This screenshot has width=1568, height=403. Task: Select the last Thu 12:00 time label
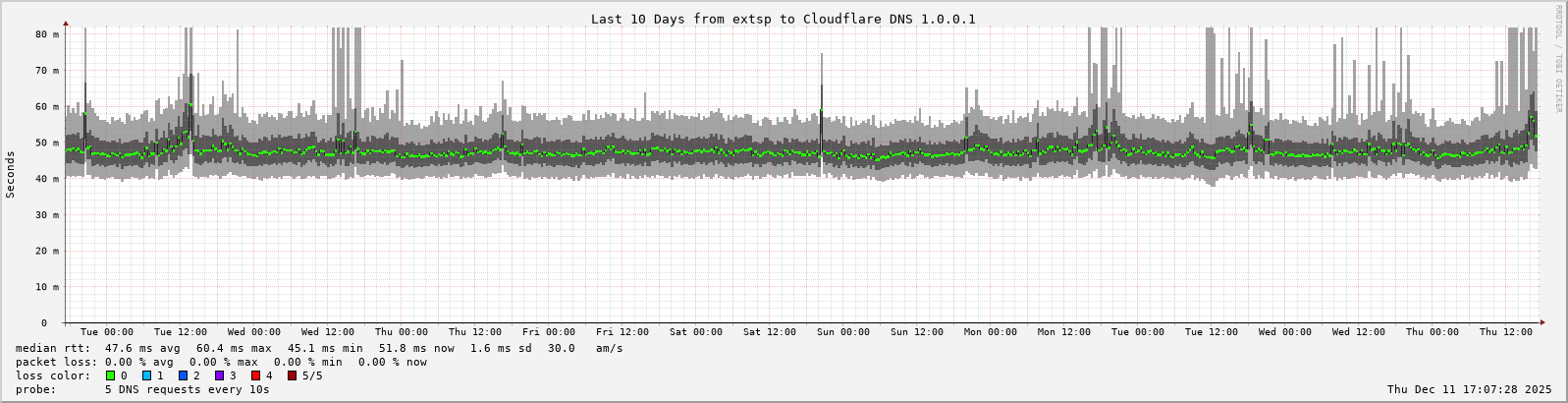(1505, 332)
